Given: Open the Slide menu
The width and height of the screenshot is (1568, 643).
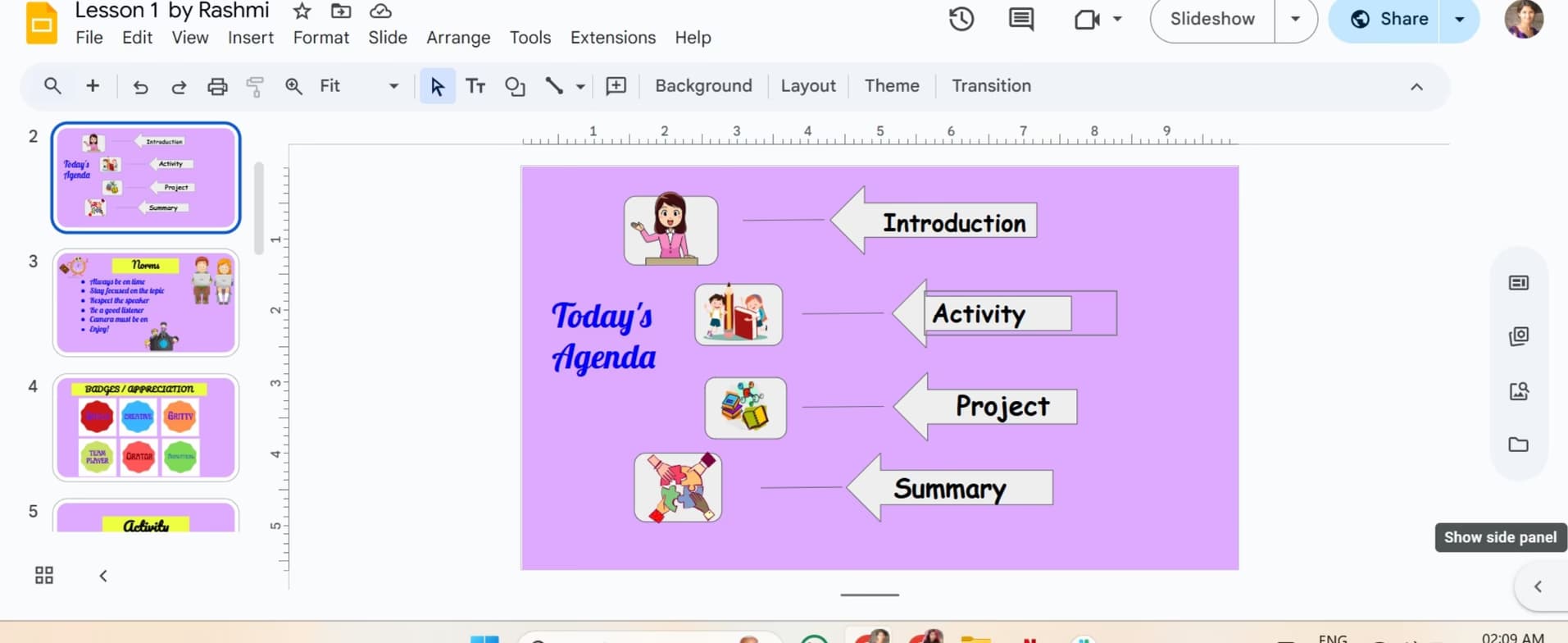Looking at the screenshot, I should [x=388, y=38].
